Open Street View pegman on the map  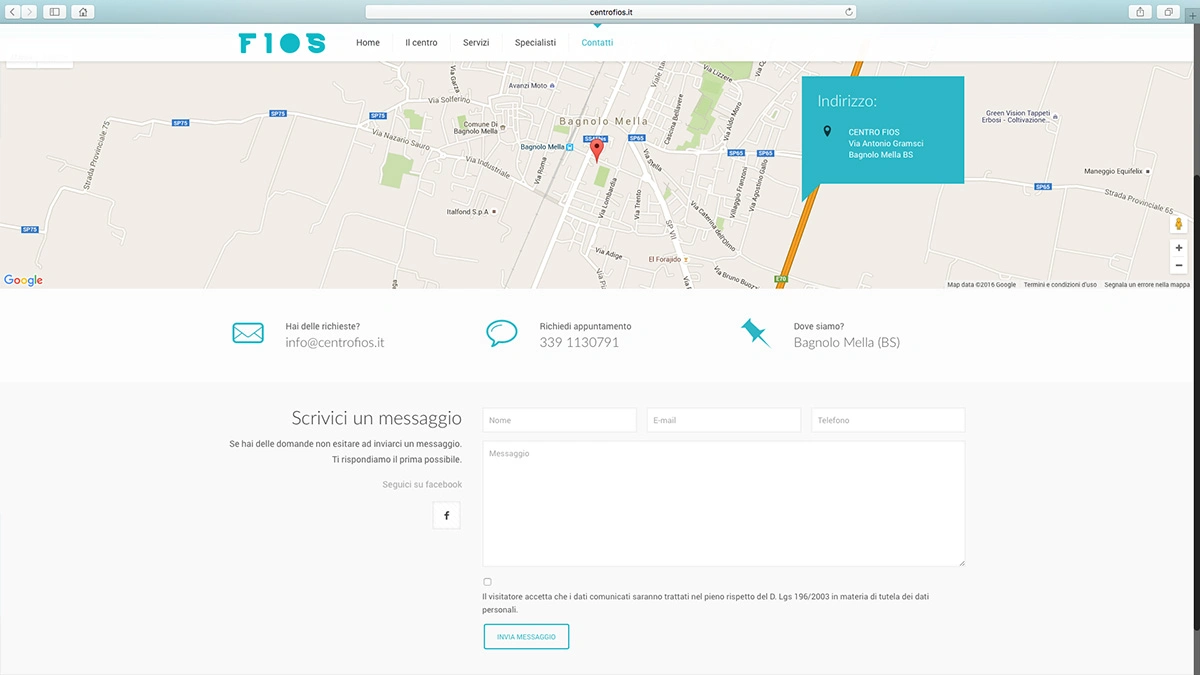point(1179,224)
